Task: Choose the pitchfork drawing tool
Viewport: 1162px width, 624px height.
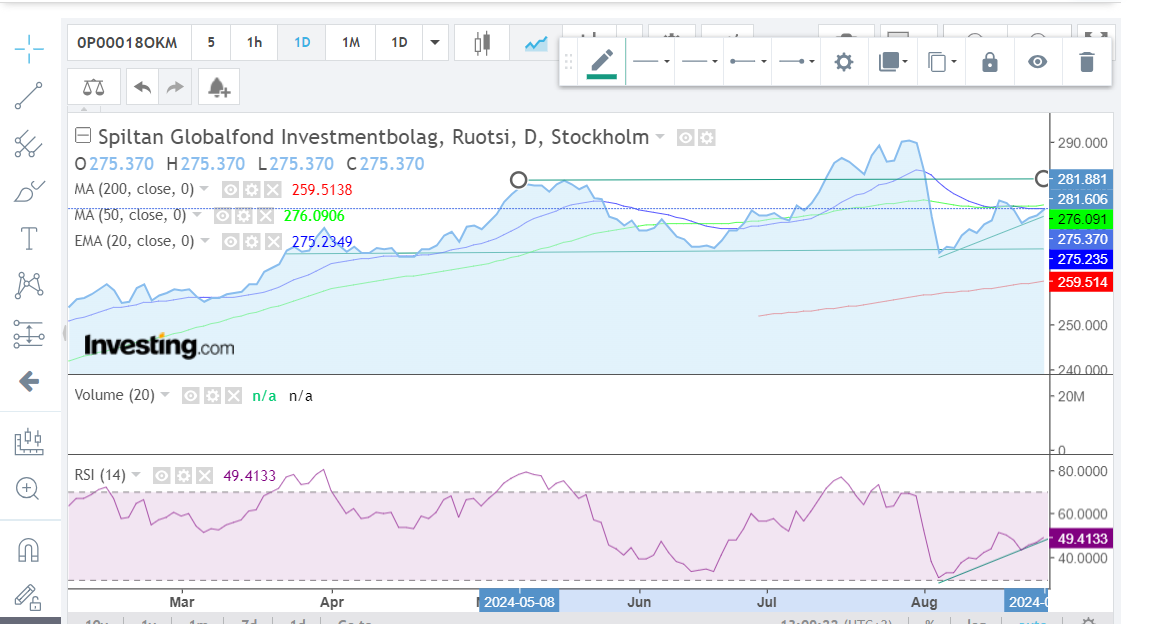Action: [x=29, y=145]
